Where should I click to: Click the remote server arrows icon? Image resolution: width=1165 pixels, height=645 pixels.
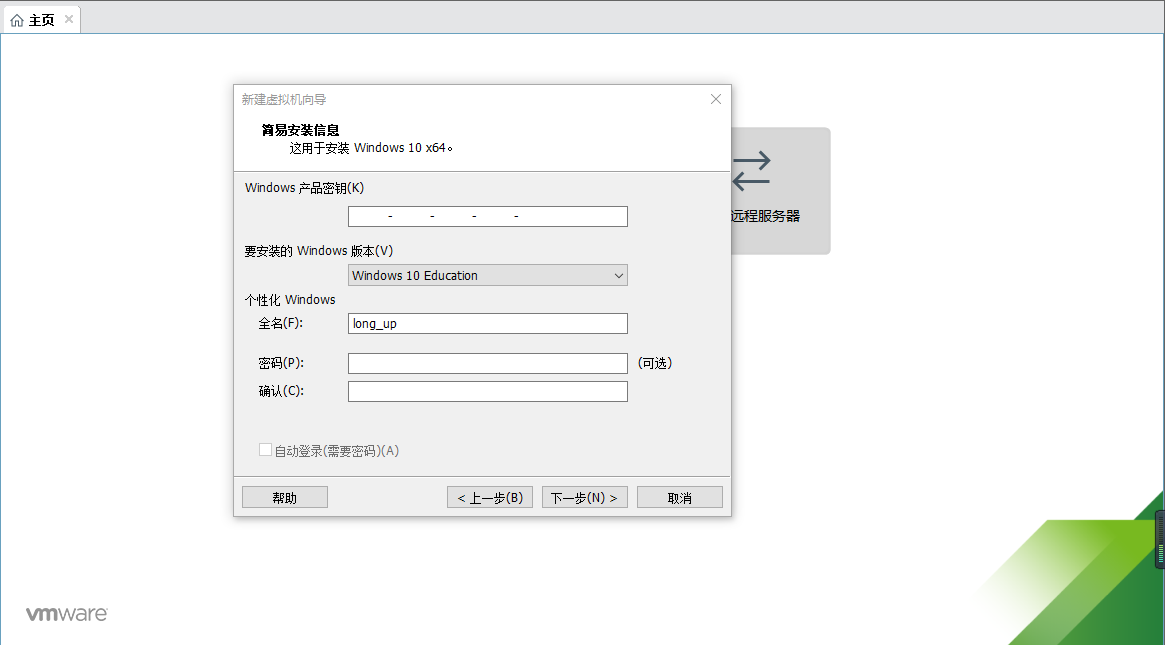click(751, 170)
